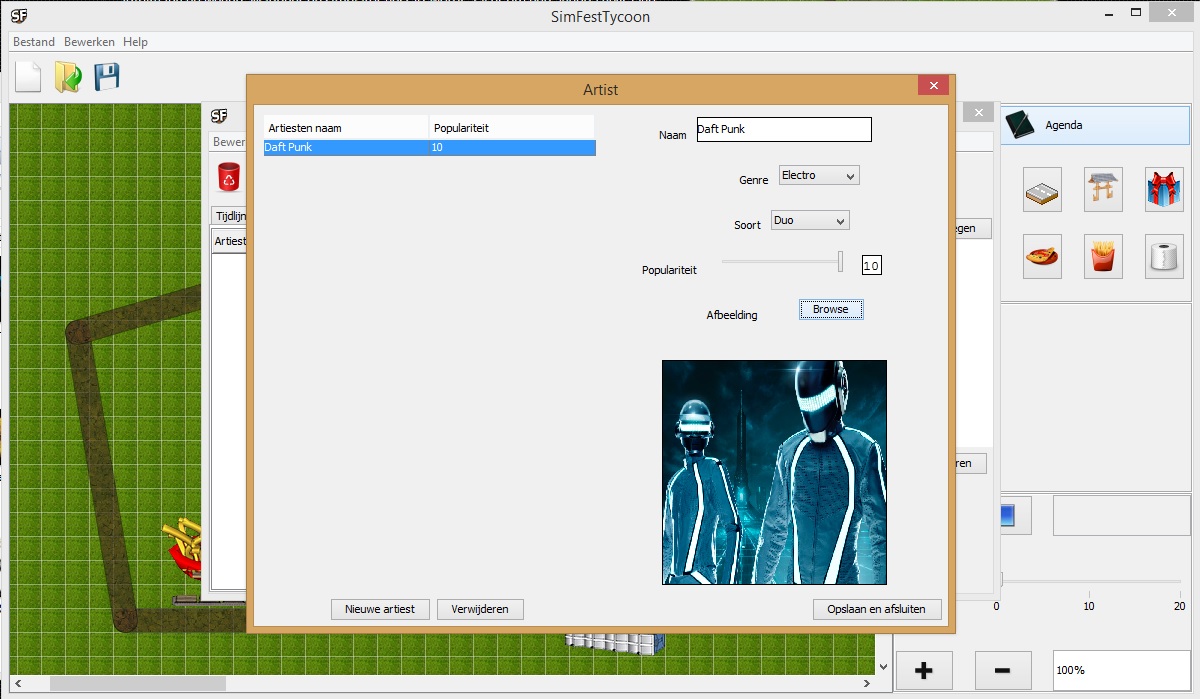This screenshot has width=1200, height=699.
Task: Click the new file icon in the toolbar
Action: 28,77
